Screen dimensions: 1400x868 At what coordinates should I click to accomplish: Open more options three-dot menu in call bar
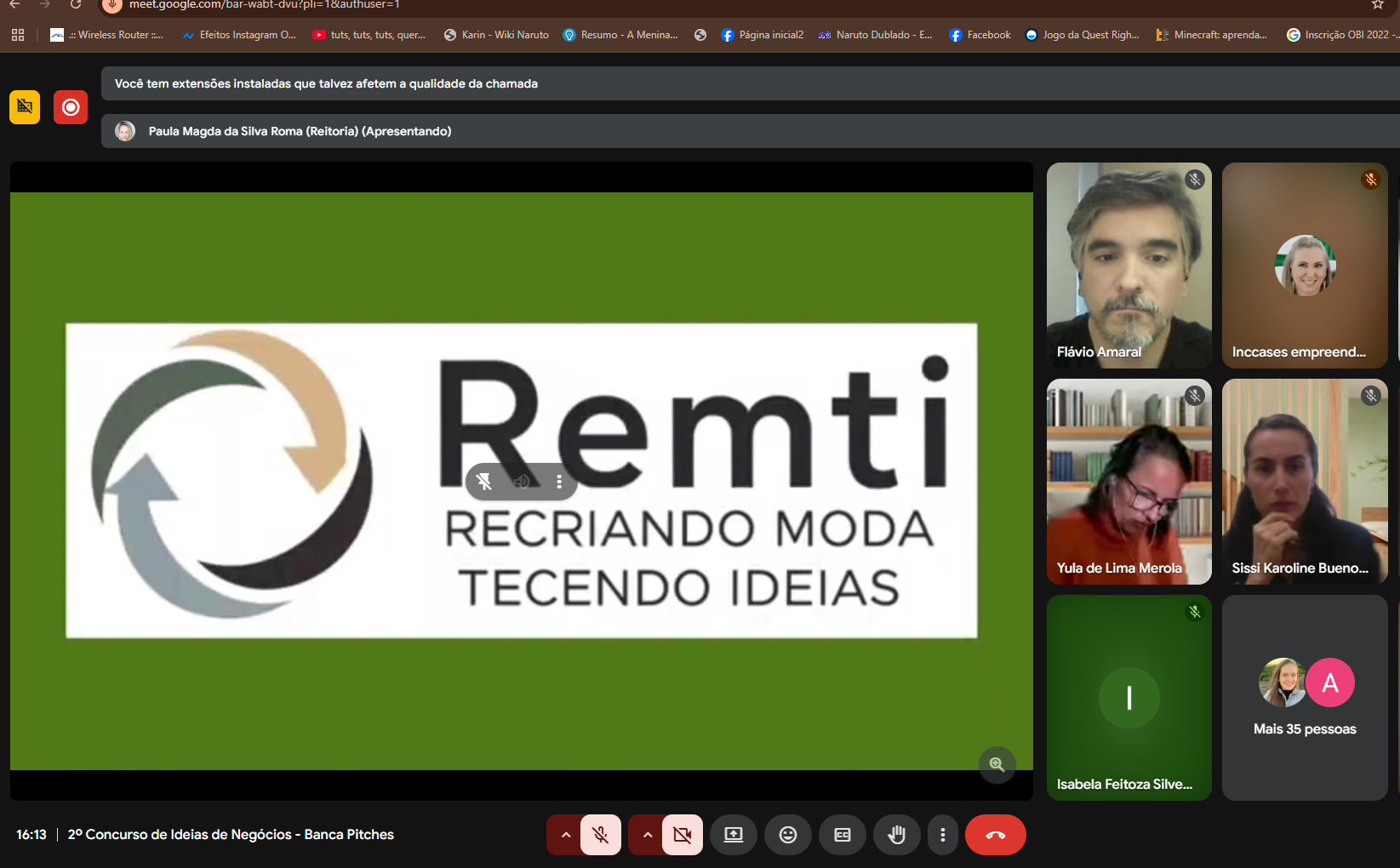[x=942, y=835]
